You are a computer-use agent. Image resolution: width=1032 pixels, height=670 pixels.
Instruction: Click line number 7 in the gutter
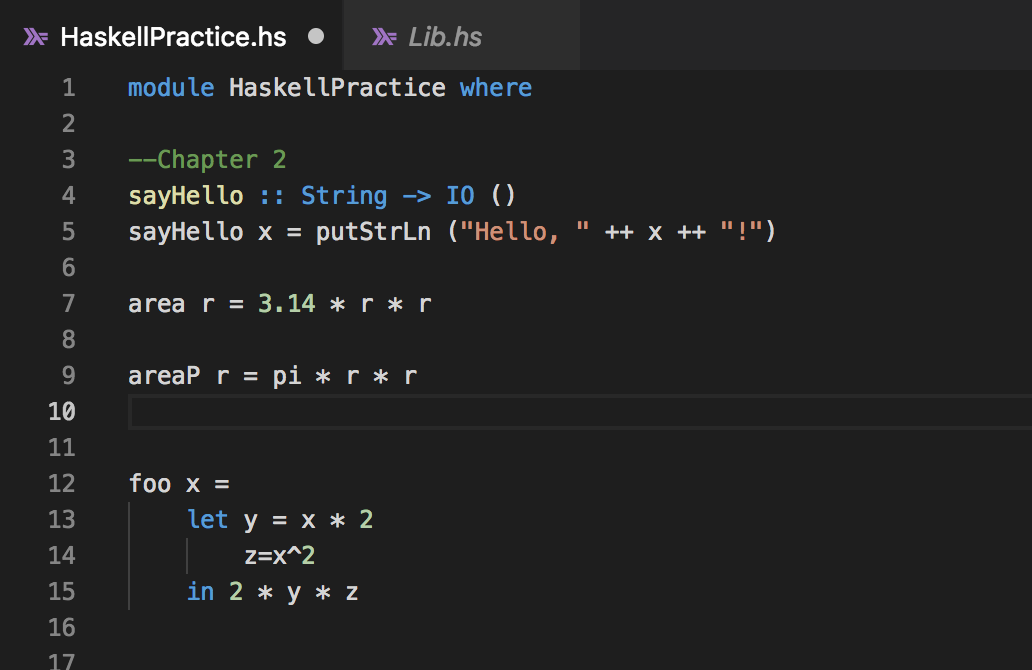[x=68, y=304]
